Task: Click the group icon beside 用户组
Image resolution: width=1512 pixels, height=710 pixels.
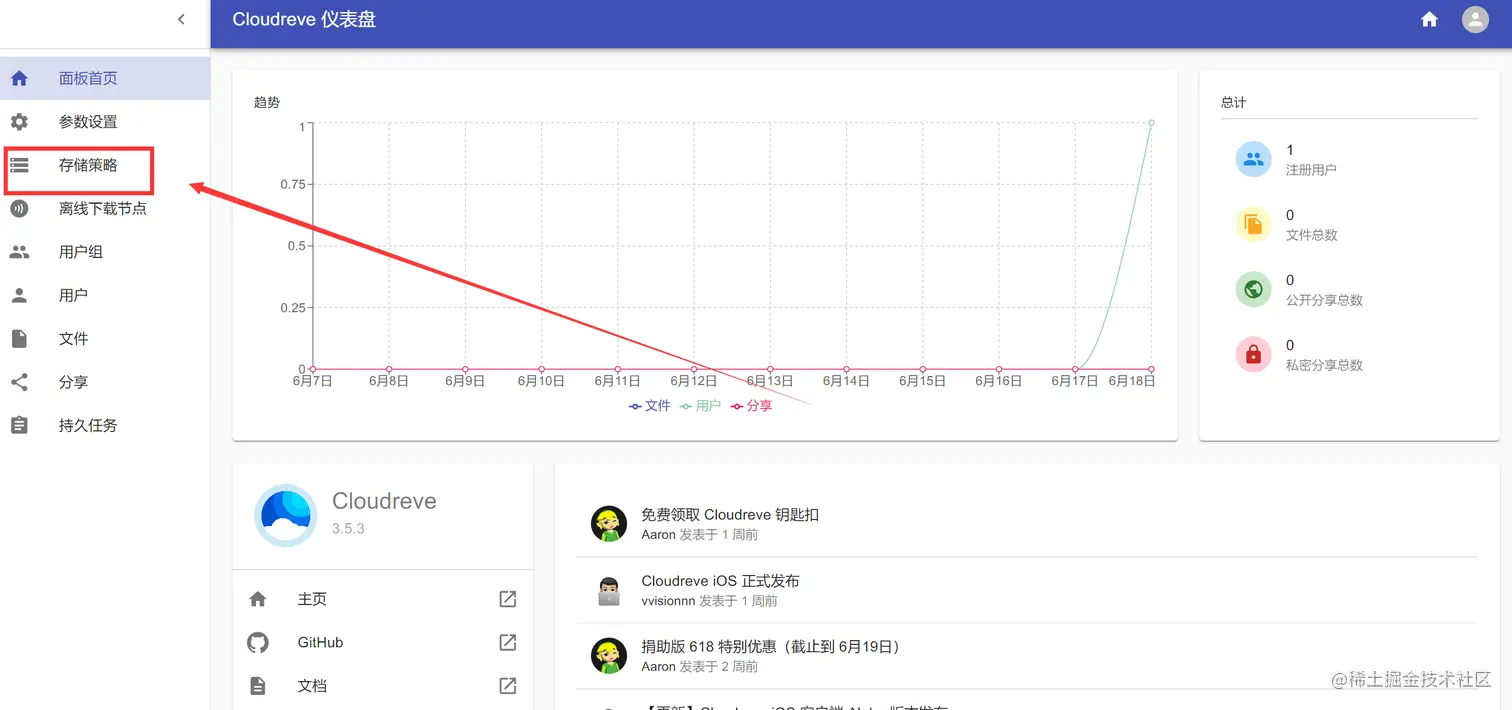Action: pyautogui.click(x=19, y=252)
